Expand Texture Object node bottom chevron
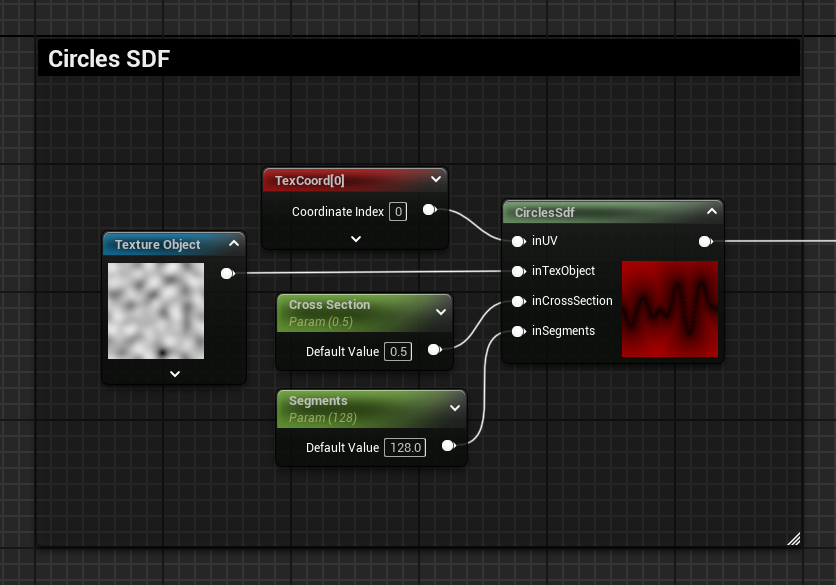836x585 pixels. (174, 374)
